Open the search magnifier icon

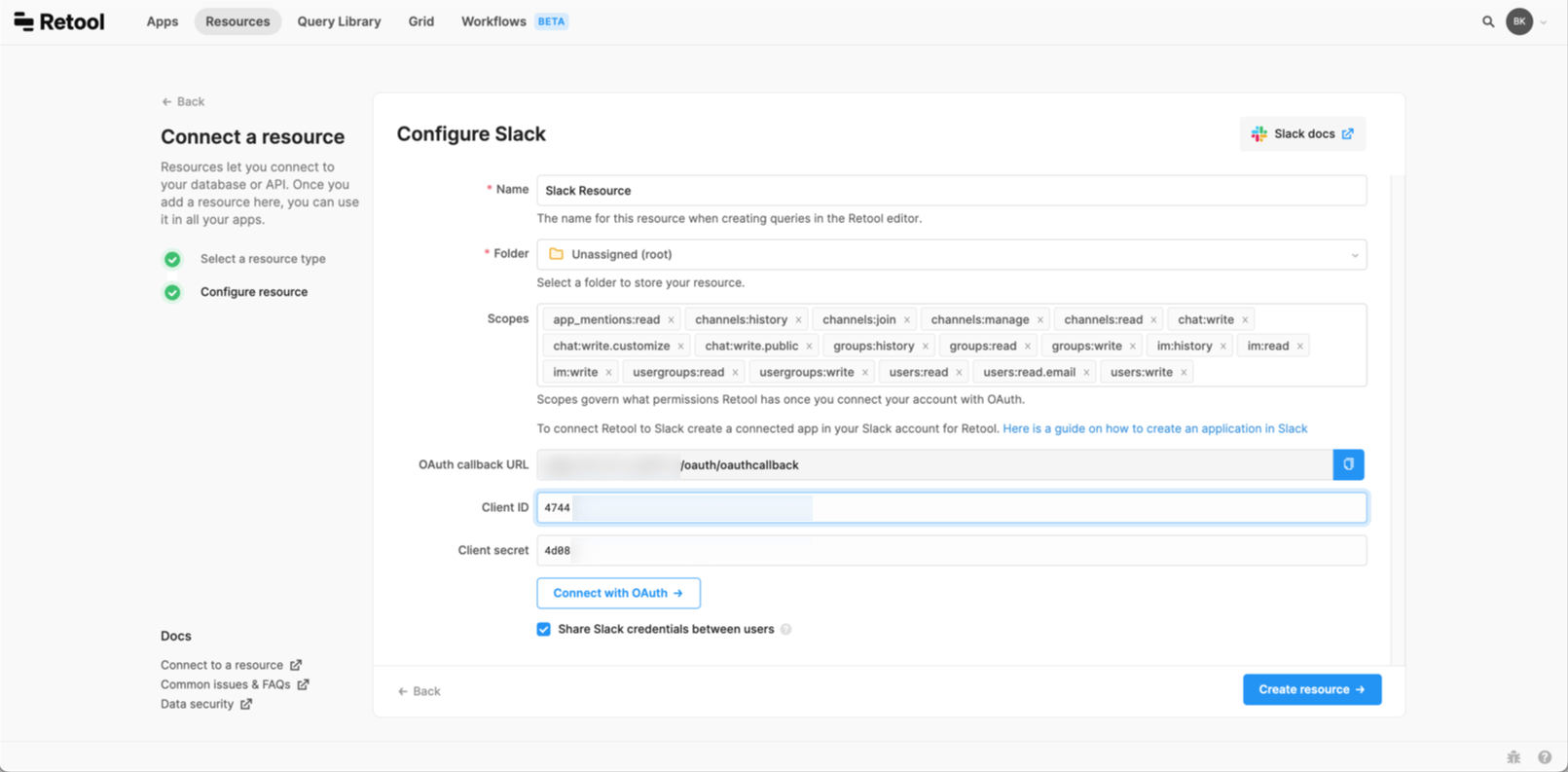1488,21
